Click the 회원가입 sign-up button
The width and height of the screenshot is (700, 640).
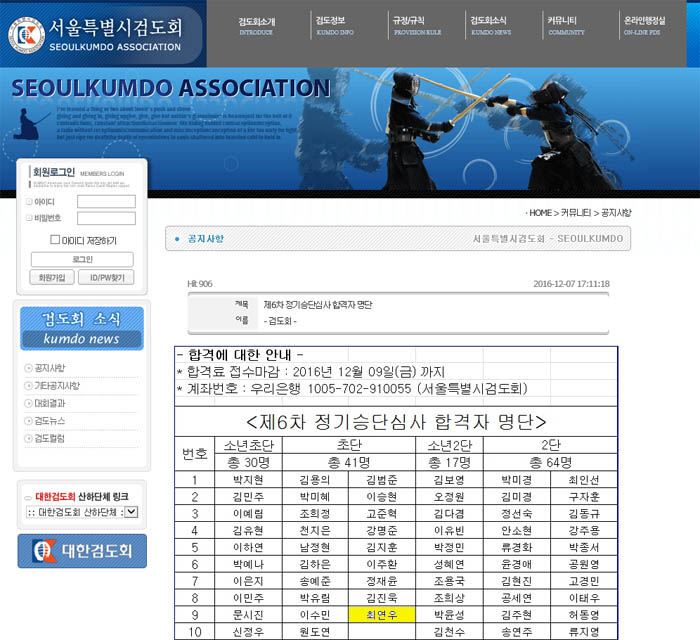[52, 277]
